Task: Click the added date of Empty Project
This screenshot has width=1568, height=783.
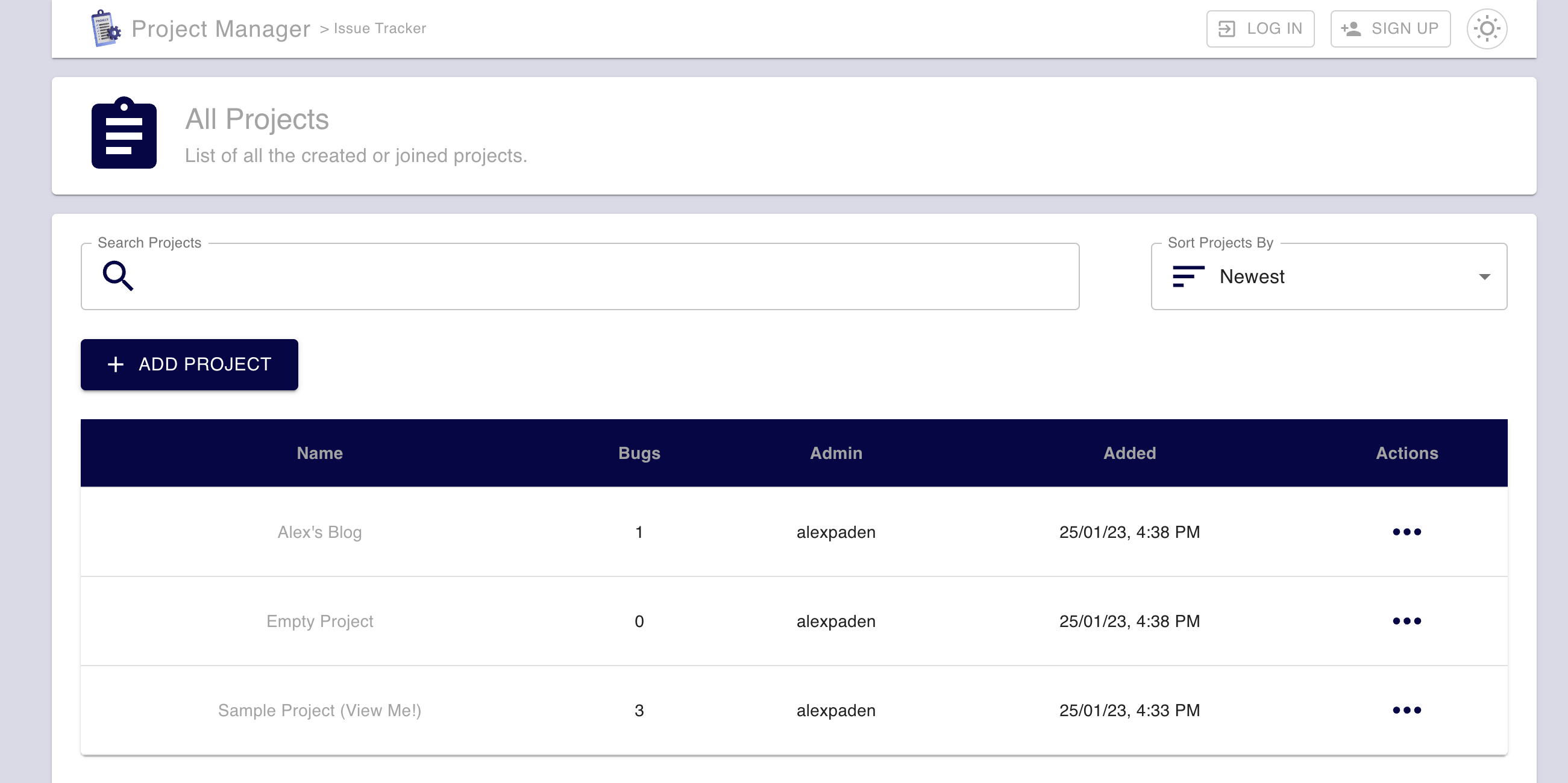Action: pos(1129,621)
